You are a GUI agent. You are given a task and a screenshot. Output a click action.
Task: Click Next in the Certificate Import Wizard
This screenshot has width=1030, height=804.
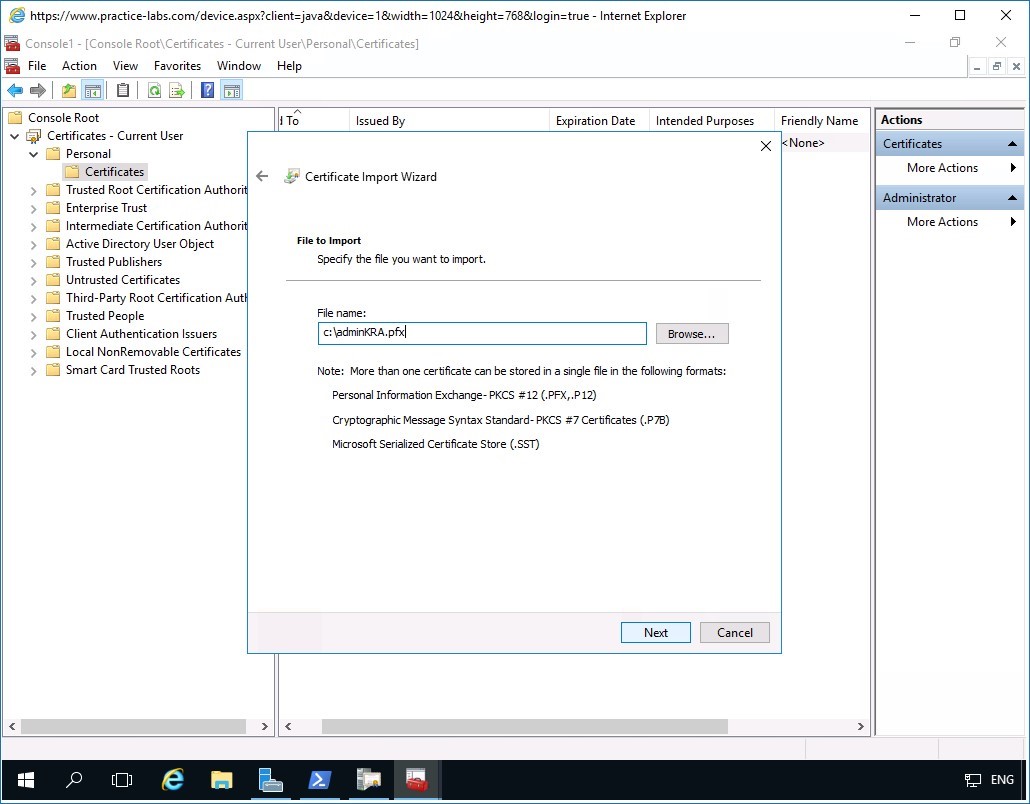point(655,632)
